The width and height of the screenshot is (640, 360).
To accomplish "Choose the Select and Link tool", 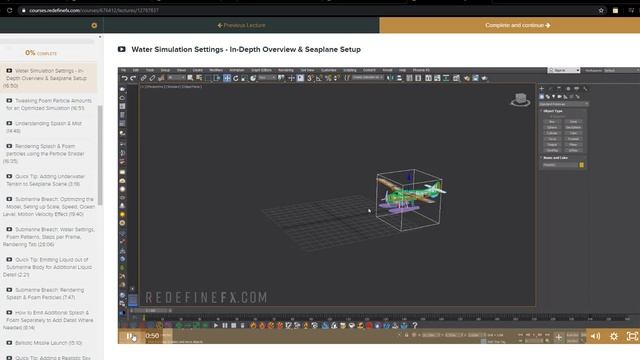I will click(143, 78).
